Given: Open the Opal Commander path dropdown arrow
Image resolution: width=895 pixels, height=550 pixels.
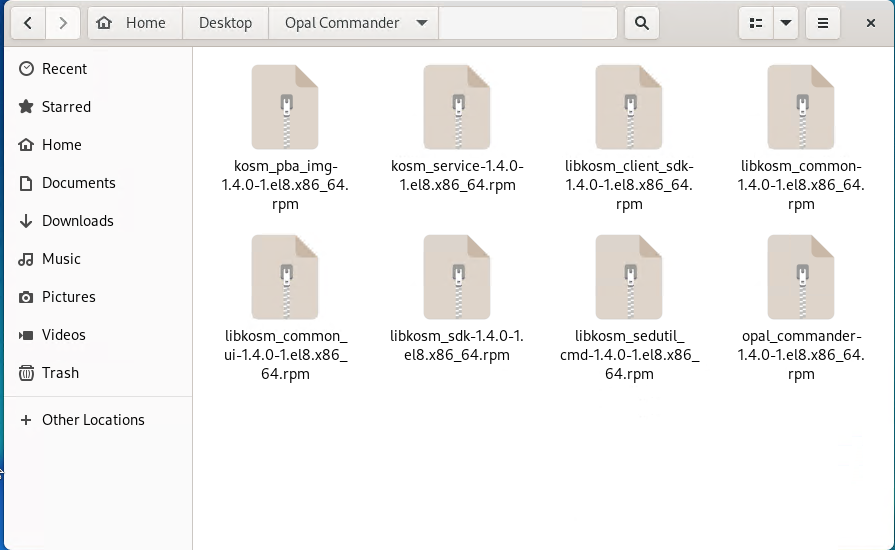Looking at the screenshot, I should tap(422, 23).
